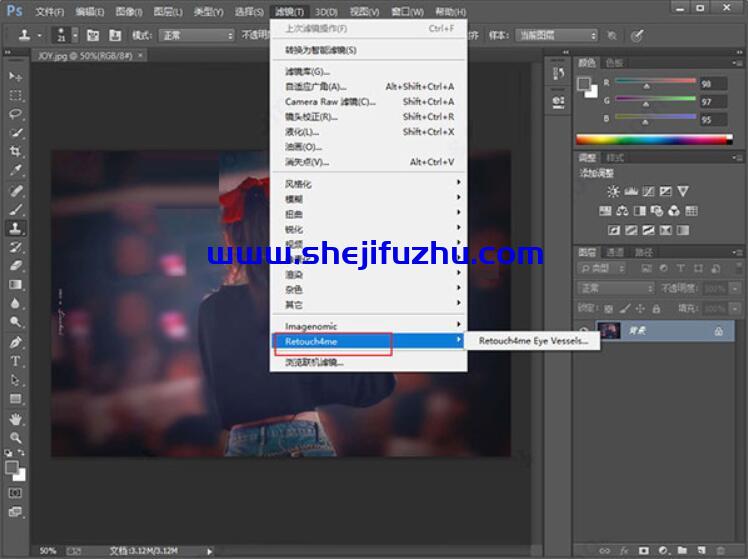
Task: Select the Pen tool
Action: pos(15,342)
